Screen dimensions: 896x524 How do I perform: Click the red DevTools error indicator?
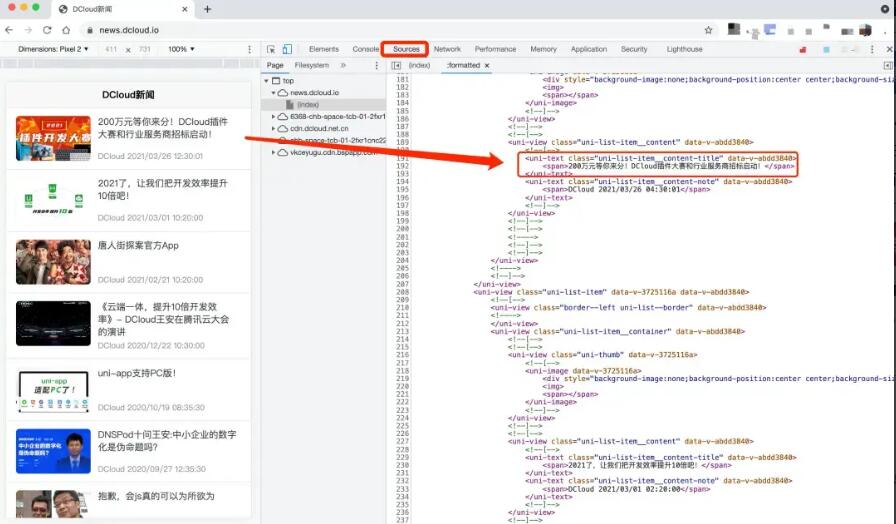pos(803,50)
